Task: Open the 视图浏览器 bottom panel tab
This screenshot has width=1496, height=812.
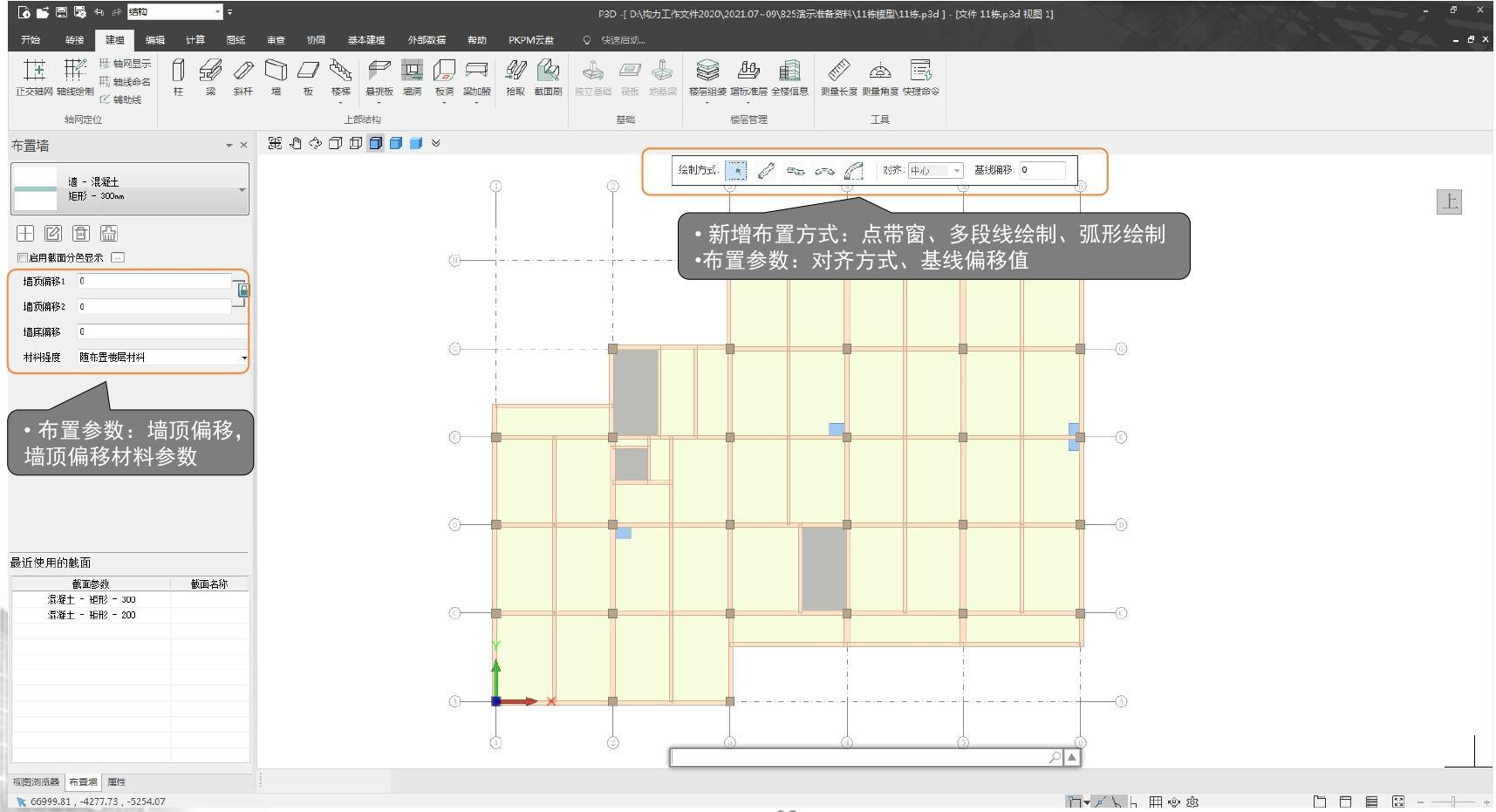Action: pyautogui.click(x=36, y=782)
